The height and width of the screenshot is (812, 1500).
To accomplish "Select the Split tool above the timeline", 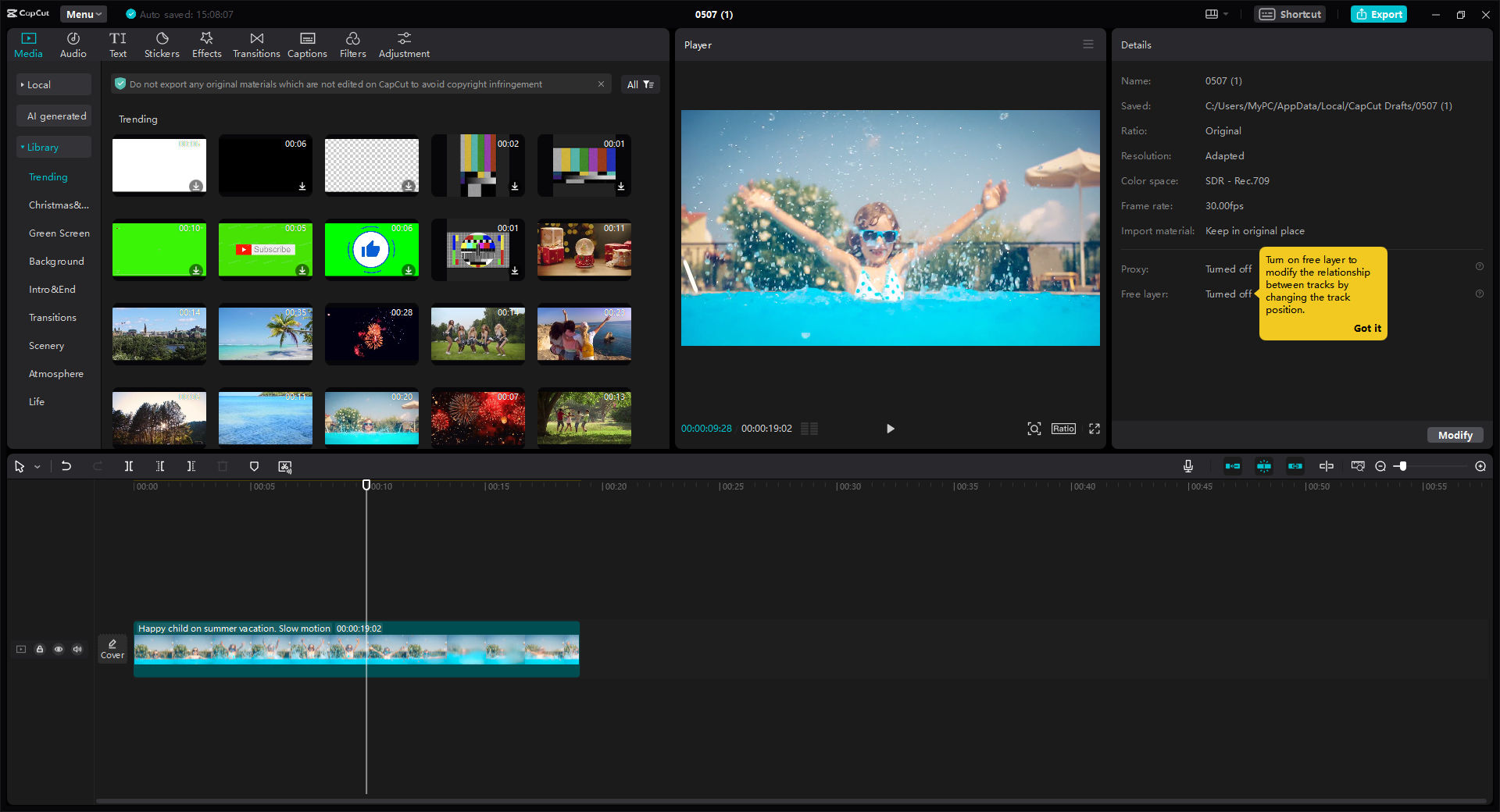I will click(x=129, y=466).
